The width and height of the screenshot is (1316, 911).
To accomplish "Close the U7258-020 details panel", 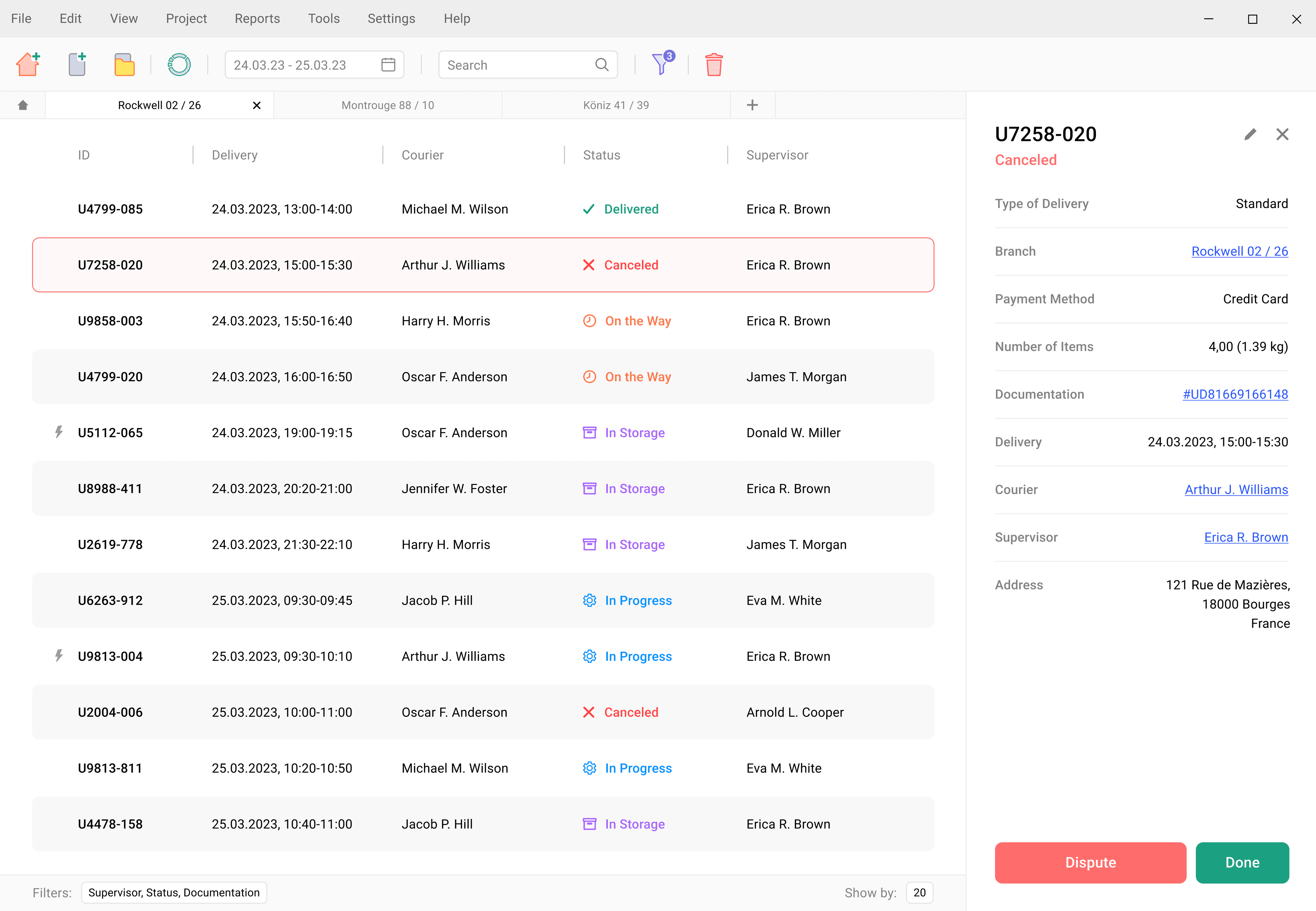I will (1282, 134).
